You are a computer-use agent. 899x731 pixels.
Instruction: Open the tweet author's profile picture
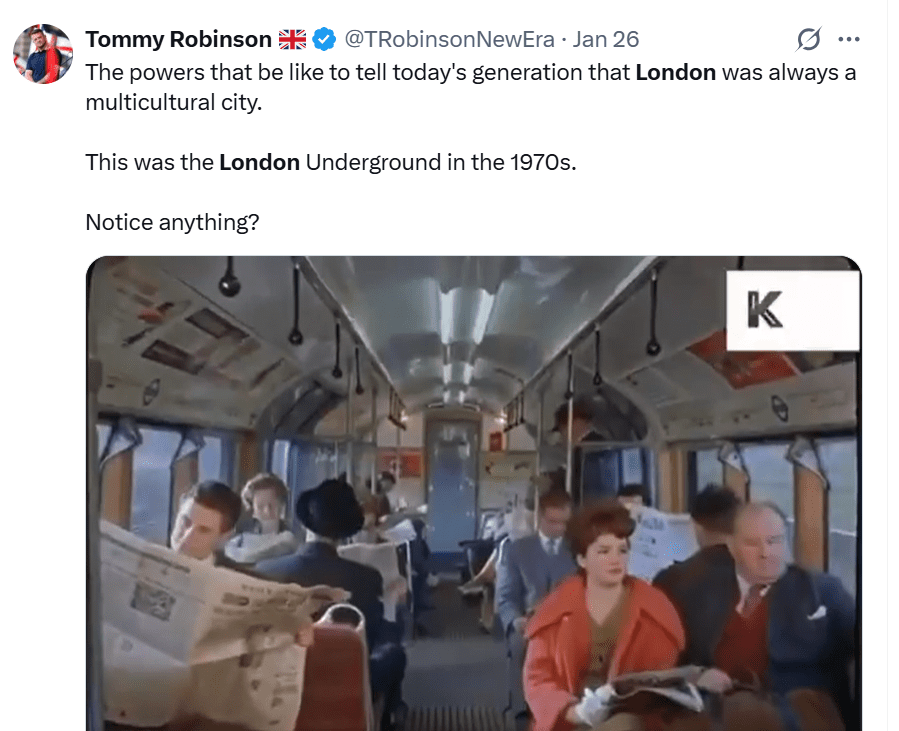43,54
